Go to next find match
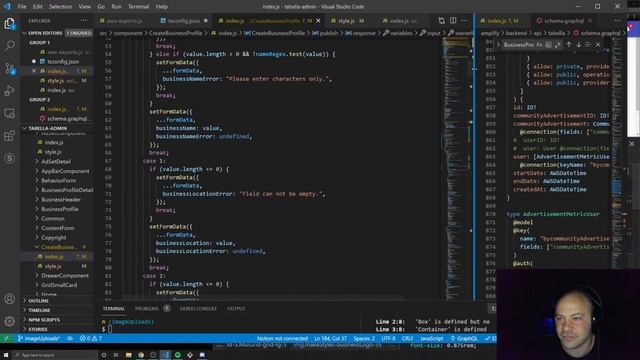Viewport: 640px width, 360px height. point(578,44)
